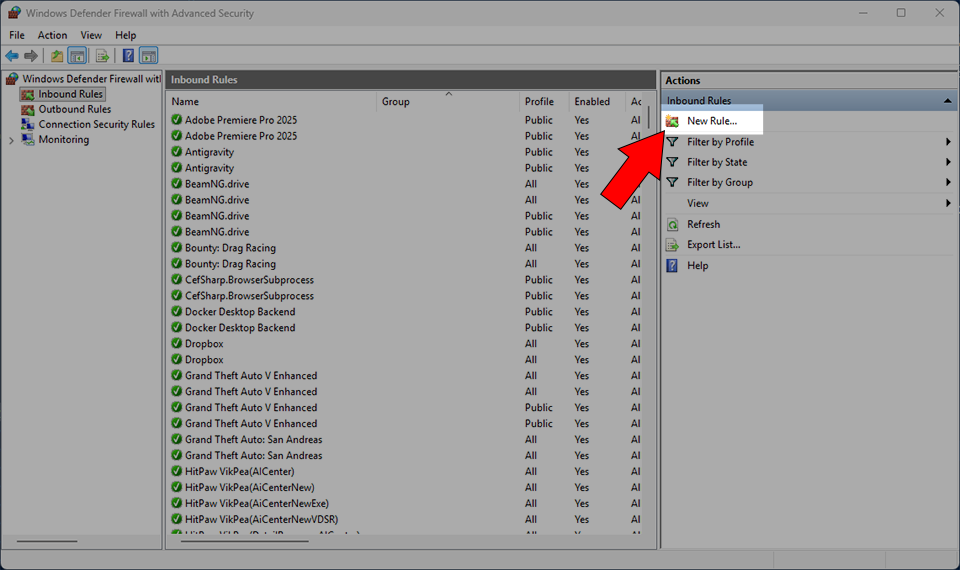Click New Rule... in Actions pane
This screenshot has height=570, width=960.
[712, 121]
